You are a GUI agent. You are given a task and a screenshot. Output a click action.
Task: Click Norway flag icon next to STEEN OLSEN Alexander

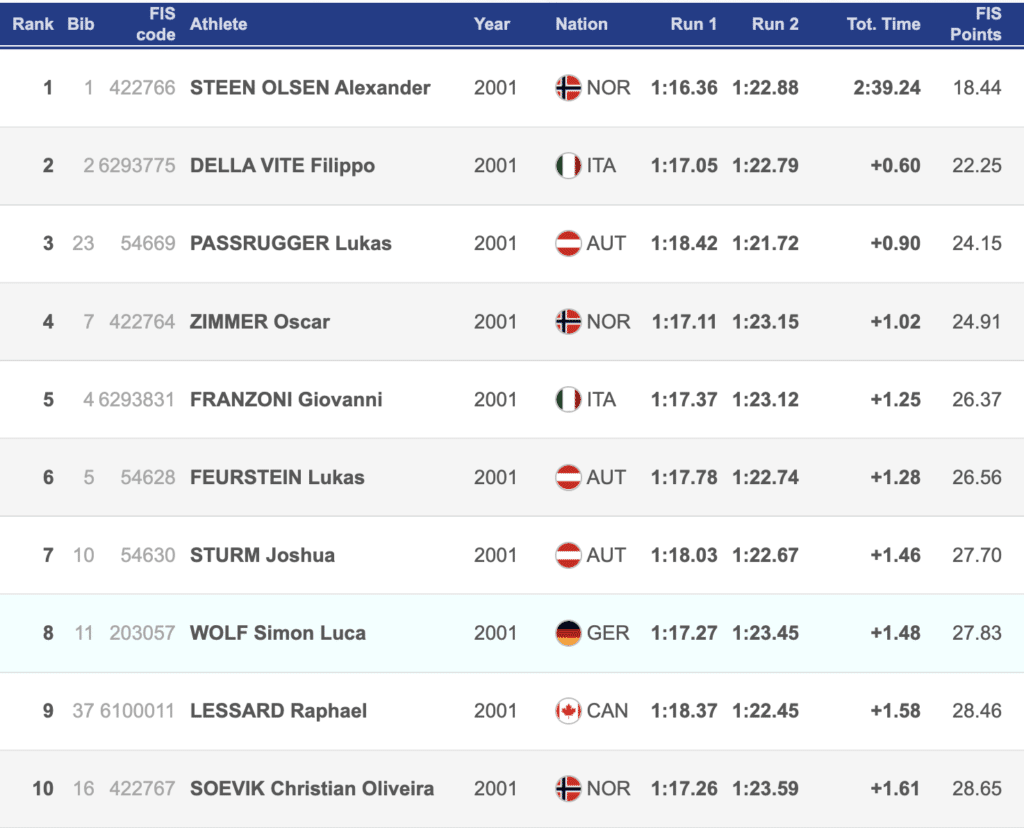tap(568, 88)
